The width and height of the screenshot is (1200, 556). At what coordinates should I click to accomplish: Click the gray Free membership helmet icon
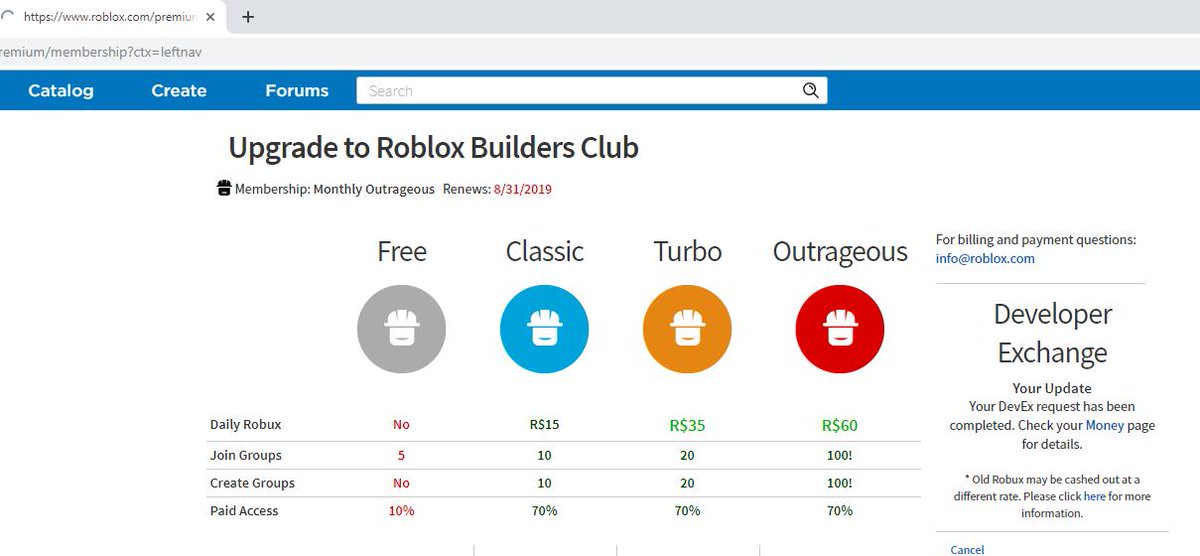tap(401, 329)
